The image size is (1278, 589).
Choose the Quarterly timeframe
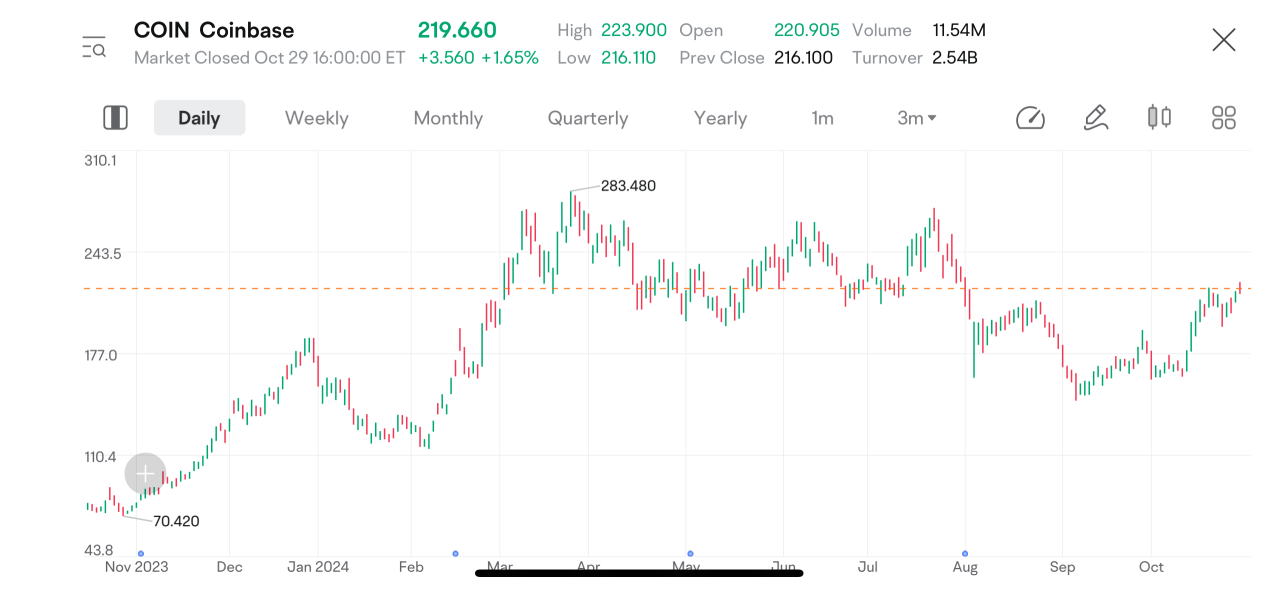pyautogui.click(x=588, y=118)
